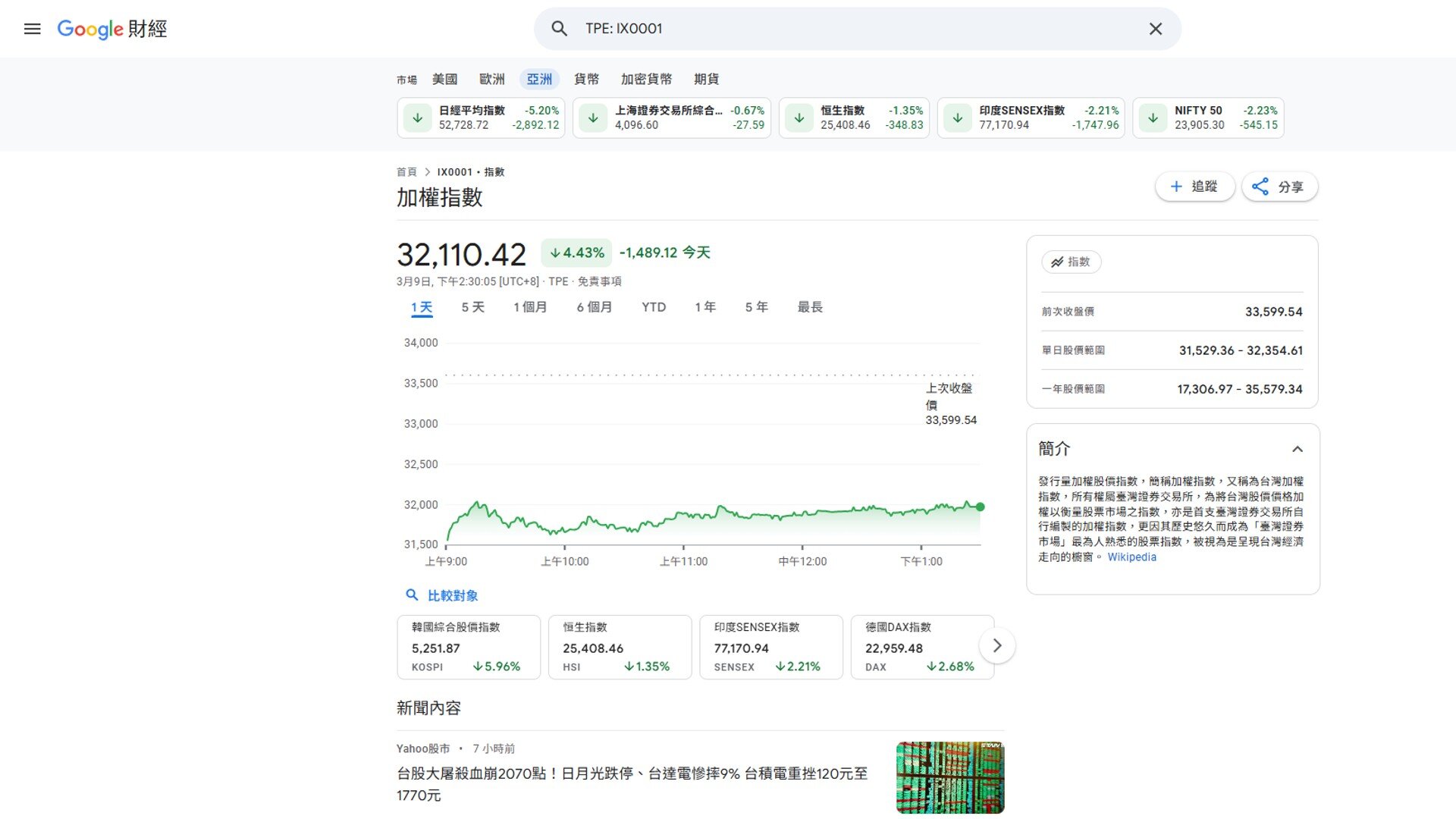Screen dimensions: 1456x819
Task: Click the 比較對象 search icon
Action: tap(412, 595)
